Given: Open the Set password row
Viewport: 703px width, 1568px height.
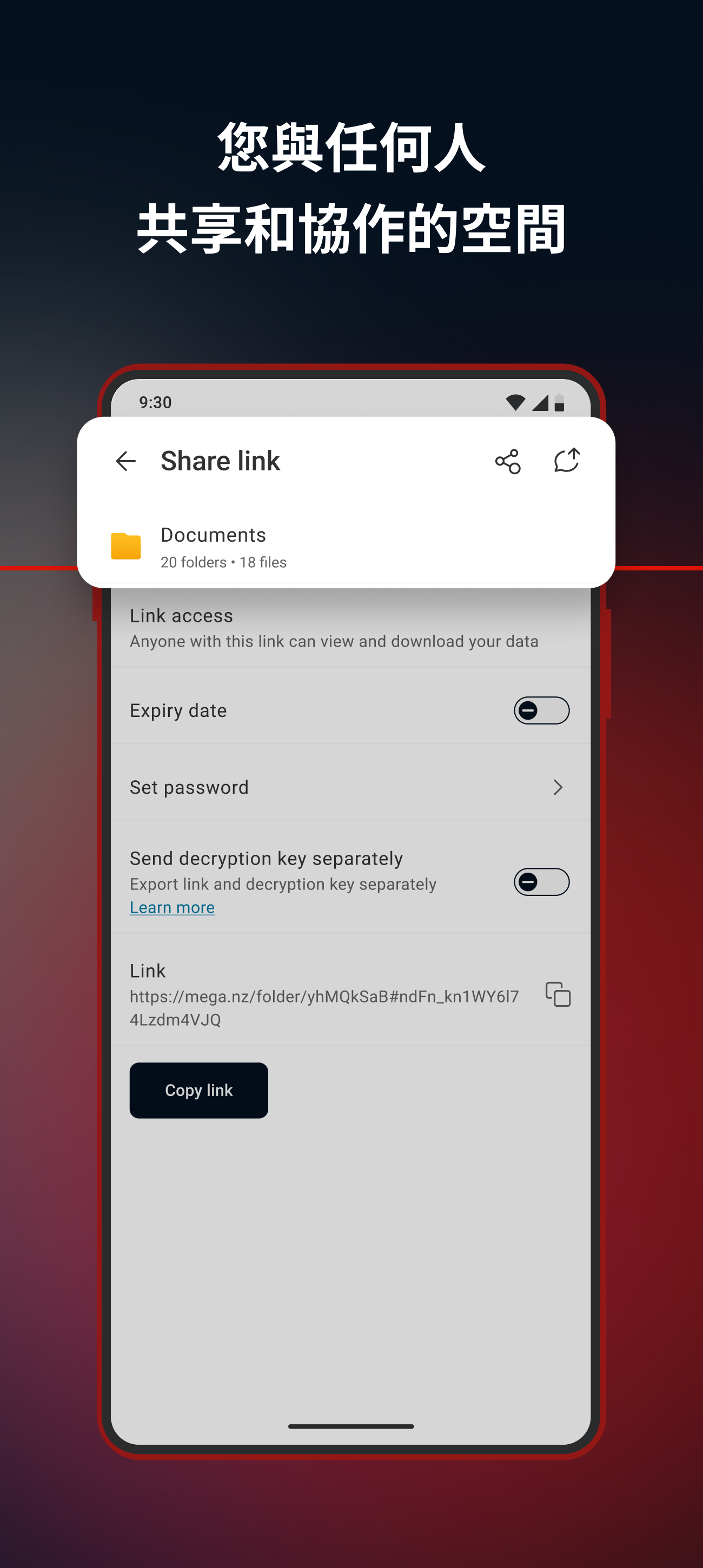Looking at the screenshot, I should click(x=350, y=787).
